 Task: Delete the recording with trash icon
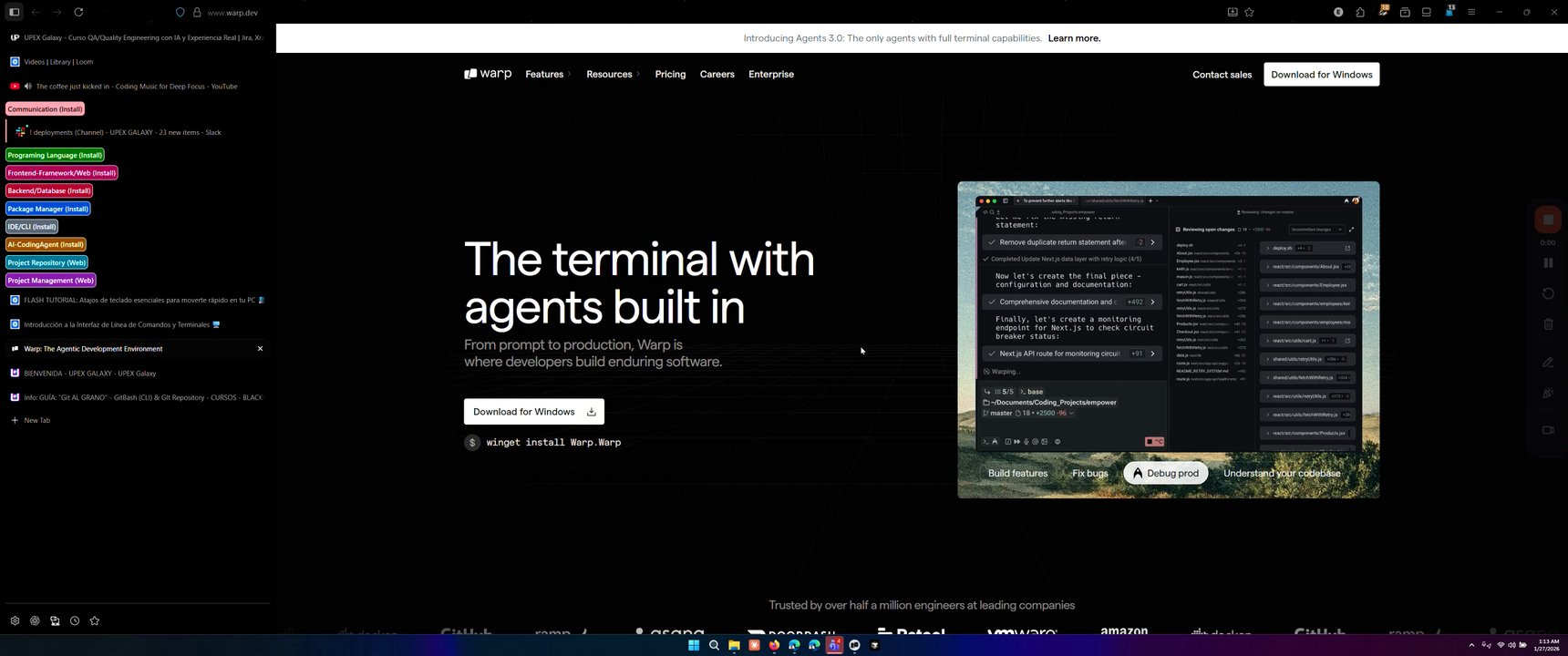(1548, 324)
